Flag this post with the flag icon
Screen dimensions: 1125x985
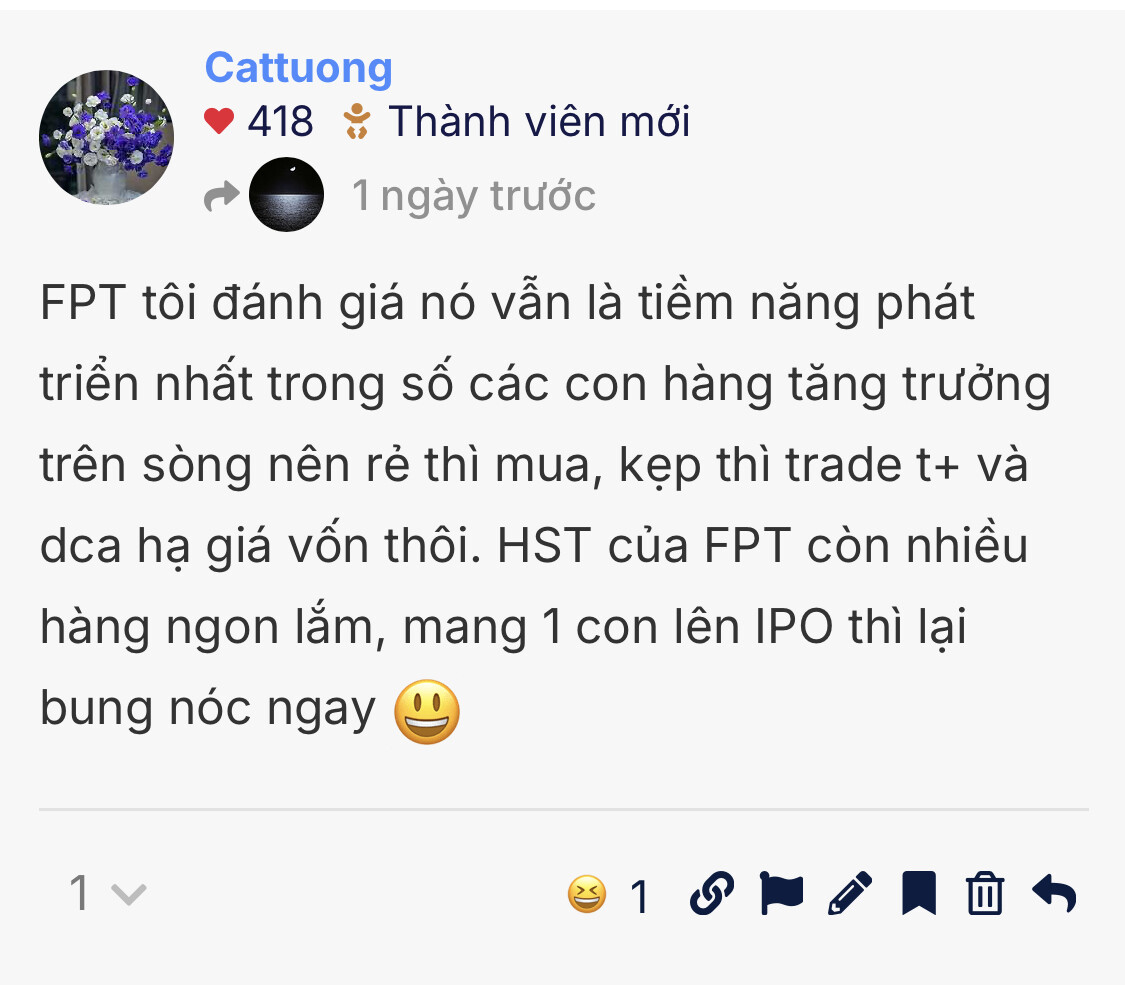click(x=781, y=894)
